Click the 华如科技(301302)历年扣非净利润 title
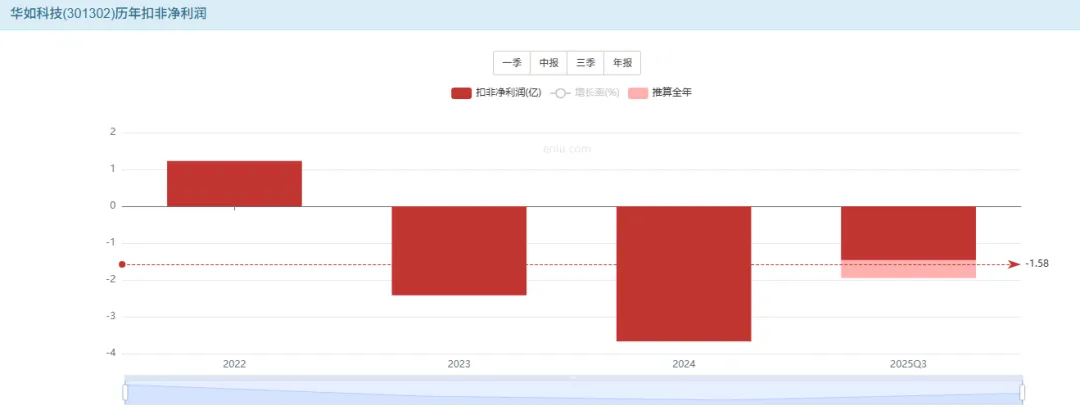1080x410 pixels. tap(108, 14)
